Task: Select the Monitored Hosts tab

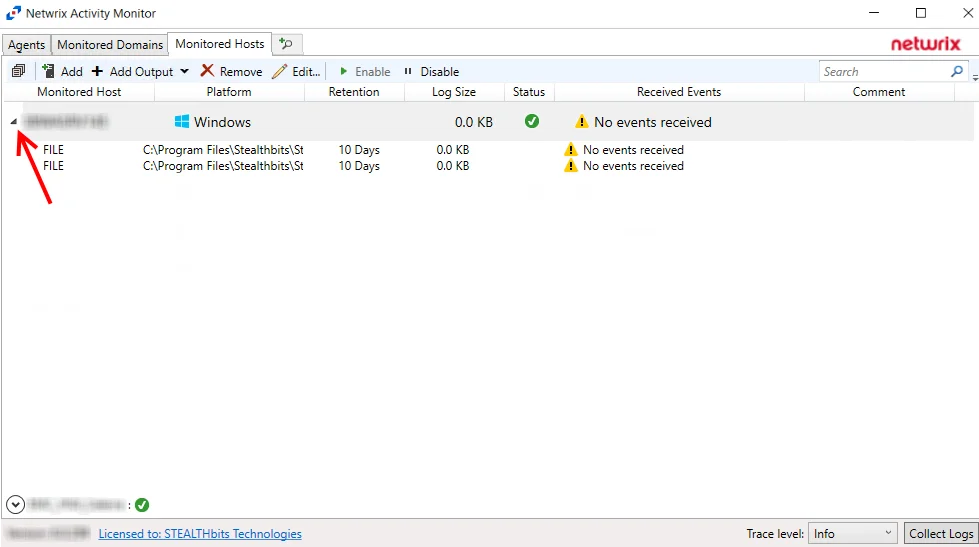Action: point(220,44)
